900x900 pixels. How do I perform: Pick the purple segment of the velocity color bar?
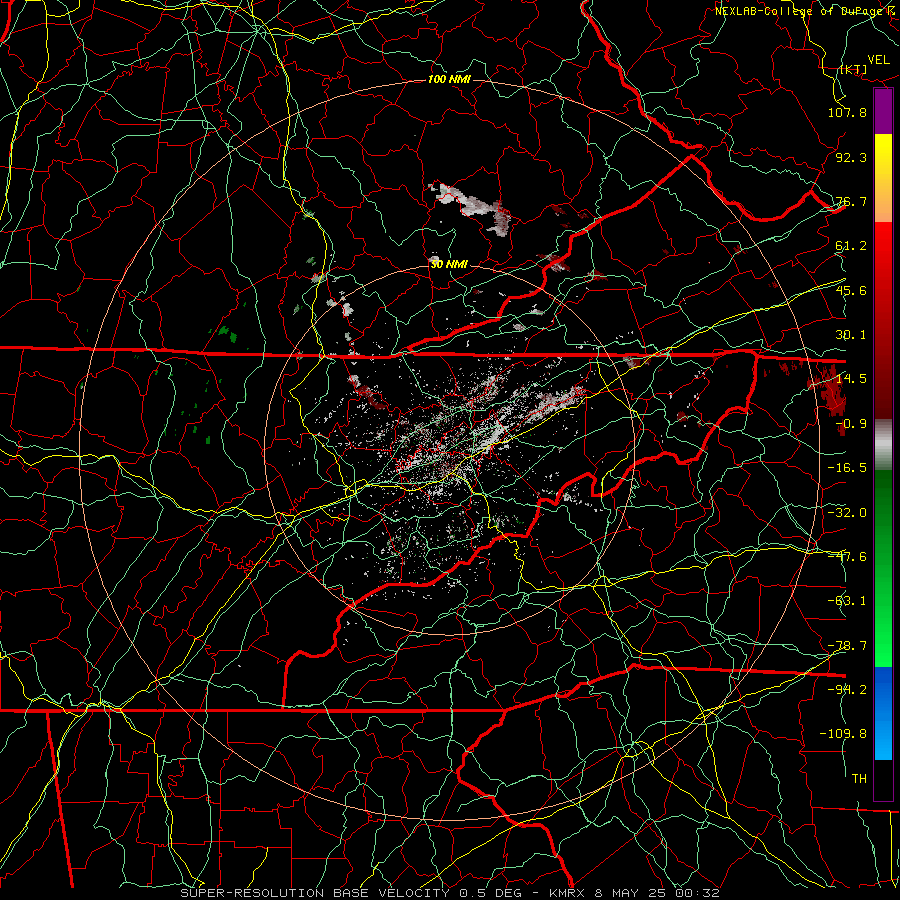pyautogui.click(x=883, y=111)
